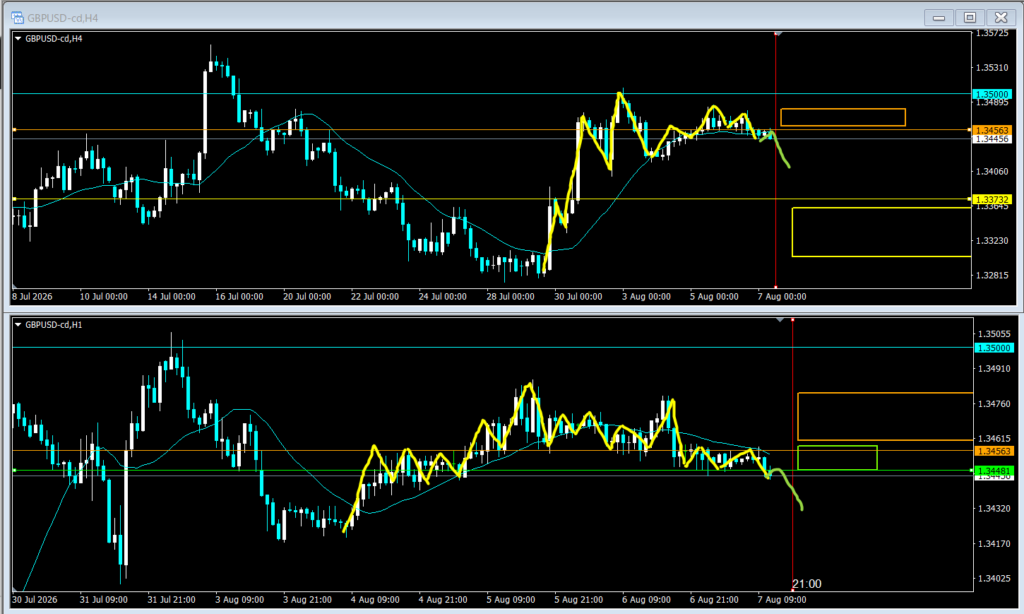Select the green 1.34481 price tag in the H1 chart
Screen dimensions: 1024x614
(x=994, y=470)
